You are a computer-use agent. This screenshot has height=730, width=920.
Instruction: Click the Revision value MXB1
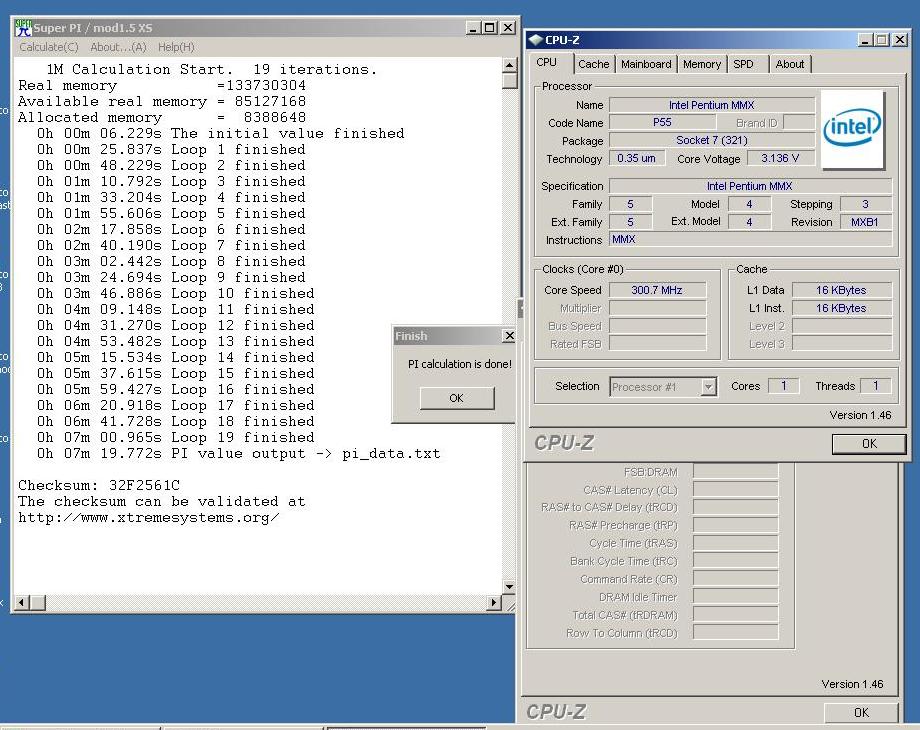(x=865, y=222)
